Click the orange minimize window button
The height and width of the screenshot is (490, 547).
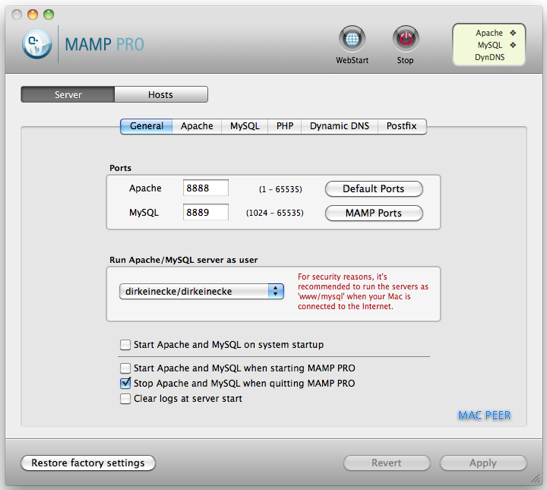tap(33, 14)
